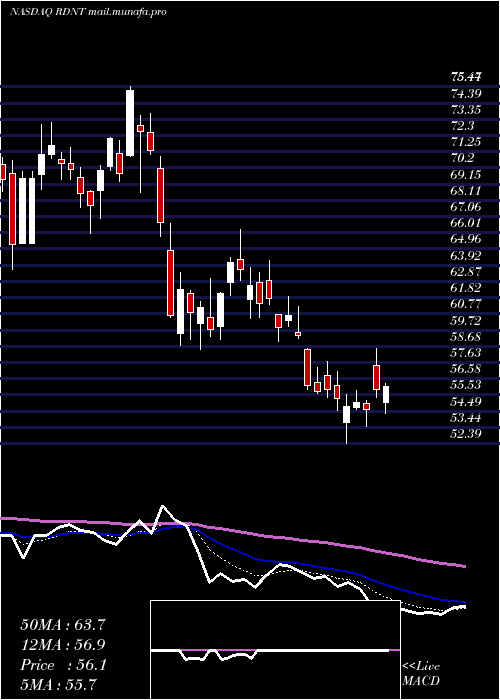Click the '5MA : 55.7' reading
500x700 pixels.
pyautogui.click(x=58, y=685)
